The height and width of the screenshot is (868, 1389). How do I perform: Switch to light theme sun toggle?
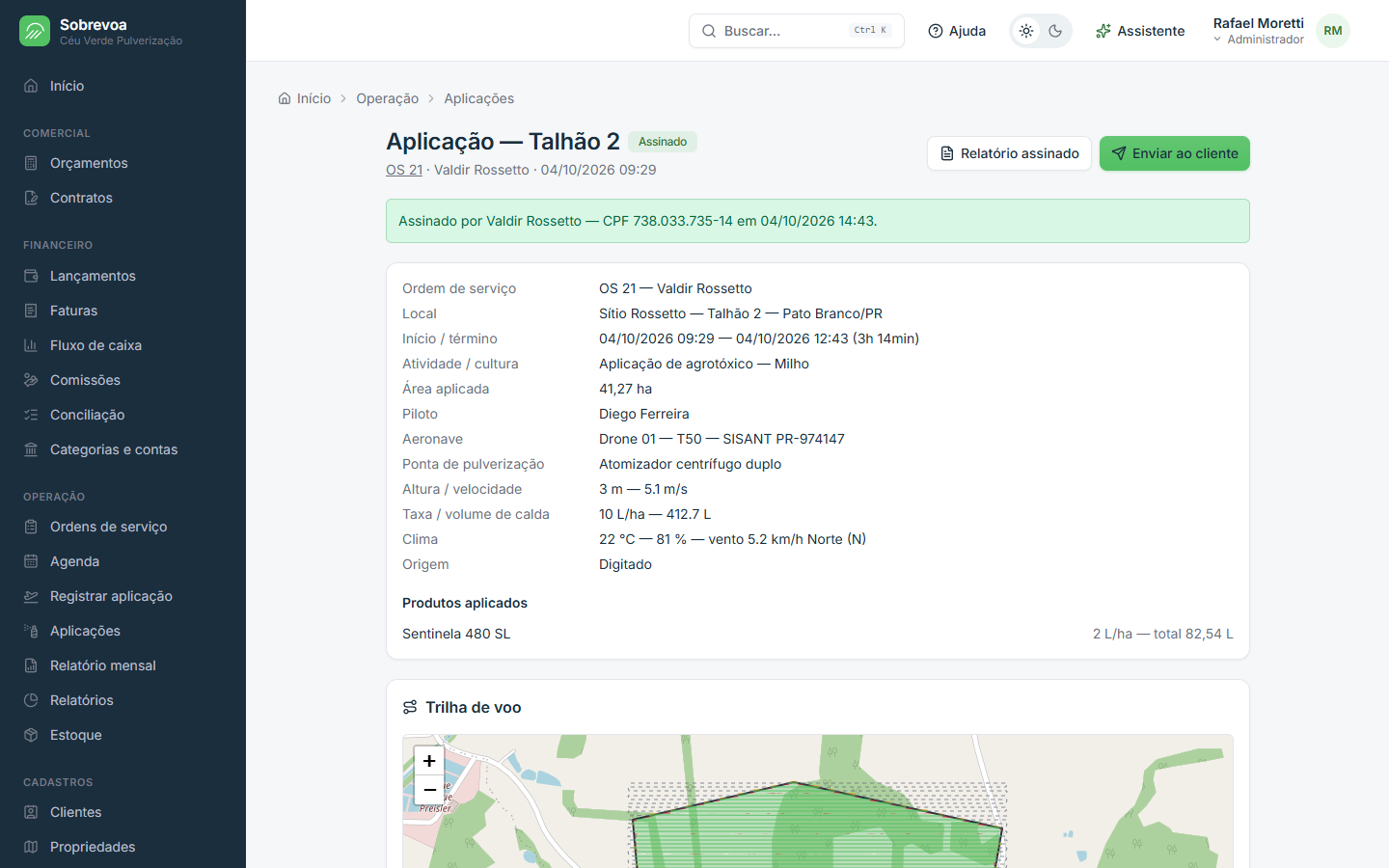pos(1026,31)
